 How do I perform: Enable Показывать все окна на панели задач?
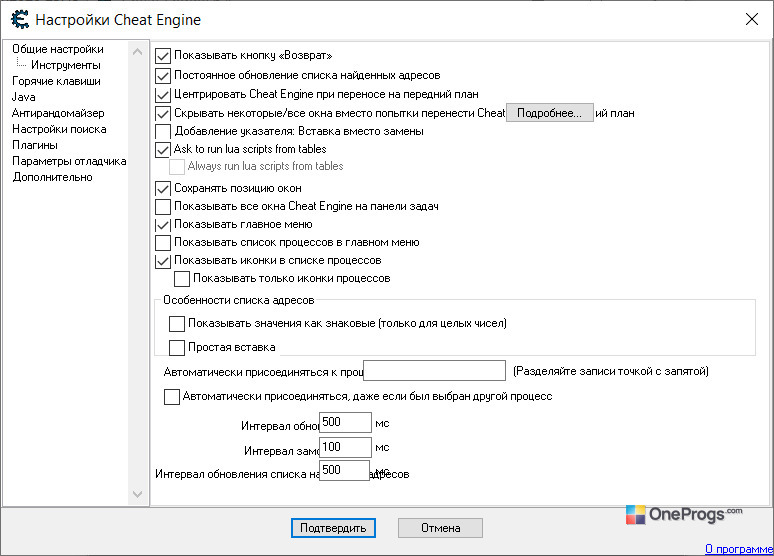pyautogui.click(x=163, y=206)
